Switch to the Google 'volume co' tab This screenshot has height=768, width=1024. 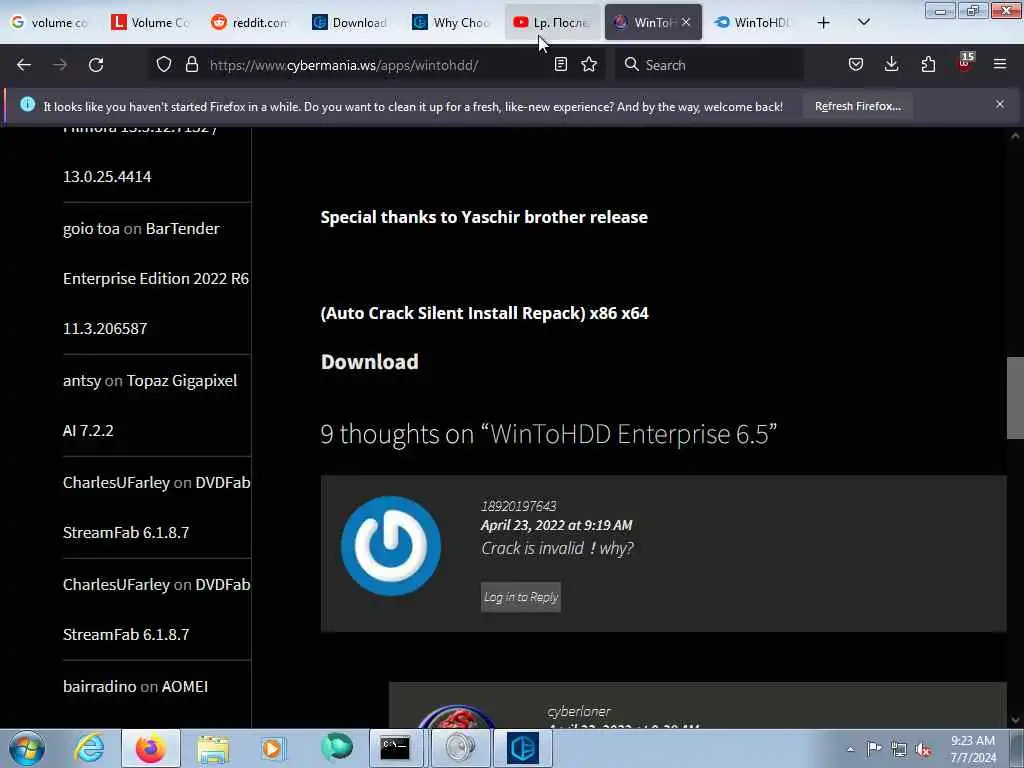(x=50, y=22)
